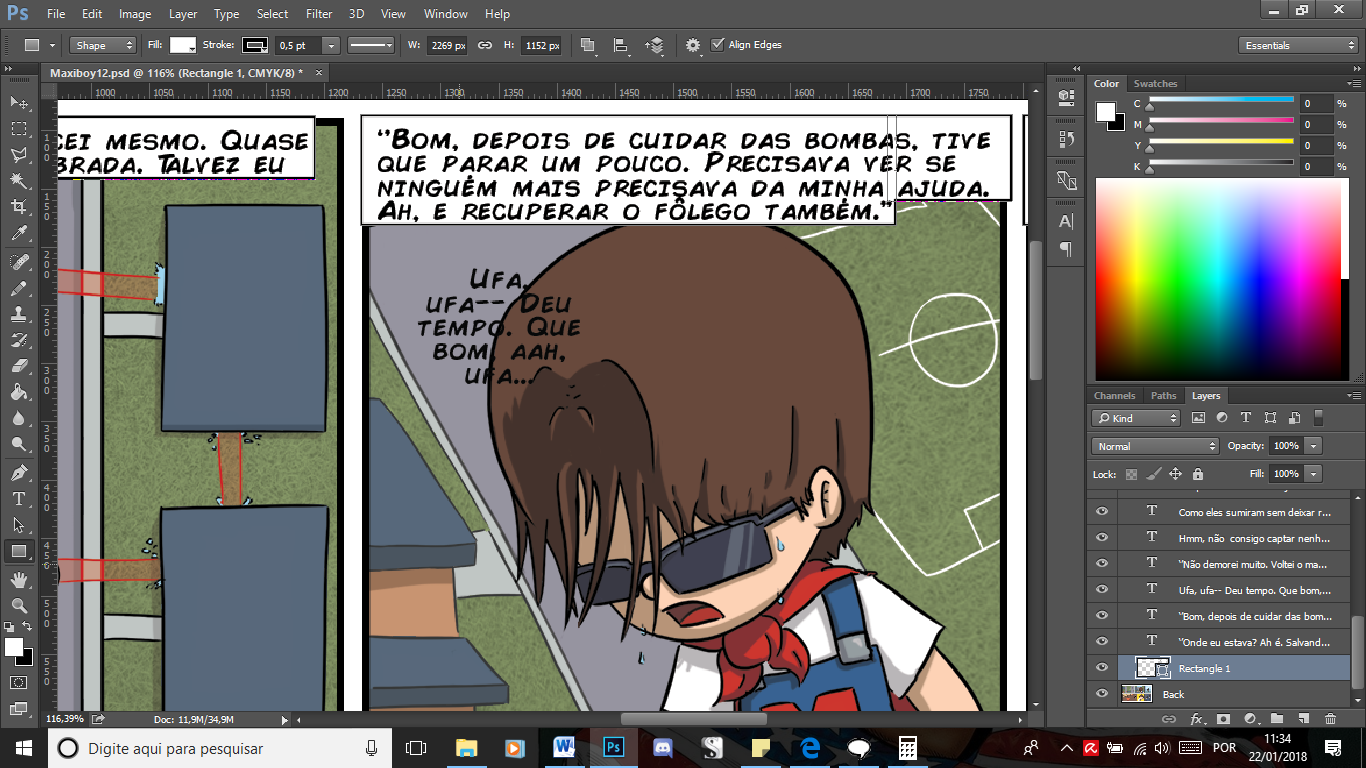Viewport: 1366px width, 768px height.
Task: Open the Essentials workspace dropdown
Action: pyautogui.click(x=1297, y=45)
